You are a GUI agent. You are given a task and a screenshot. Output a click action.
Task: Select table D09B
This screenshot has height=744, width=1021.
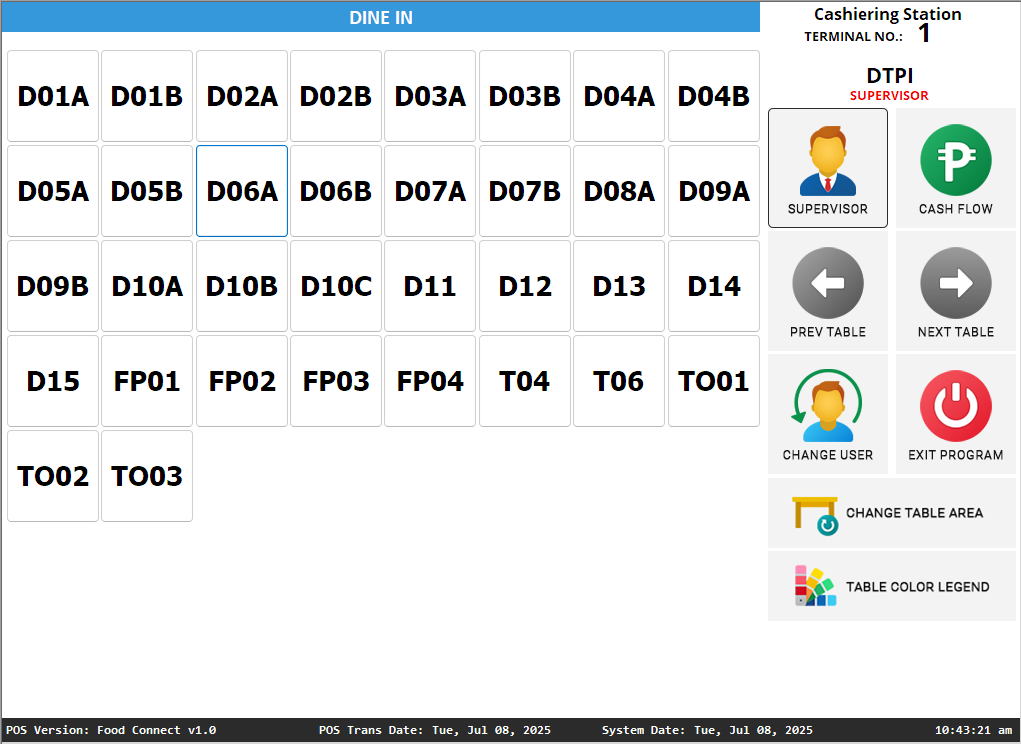pos(53,286)
